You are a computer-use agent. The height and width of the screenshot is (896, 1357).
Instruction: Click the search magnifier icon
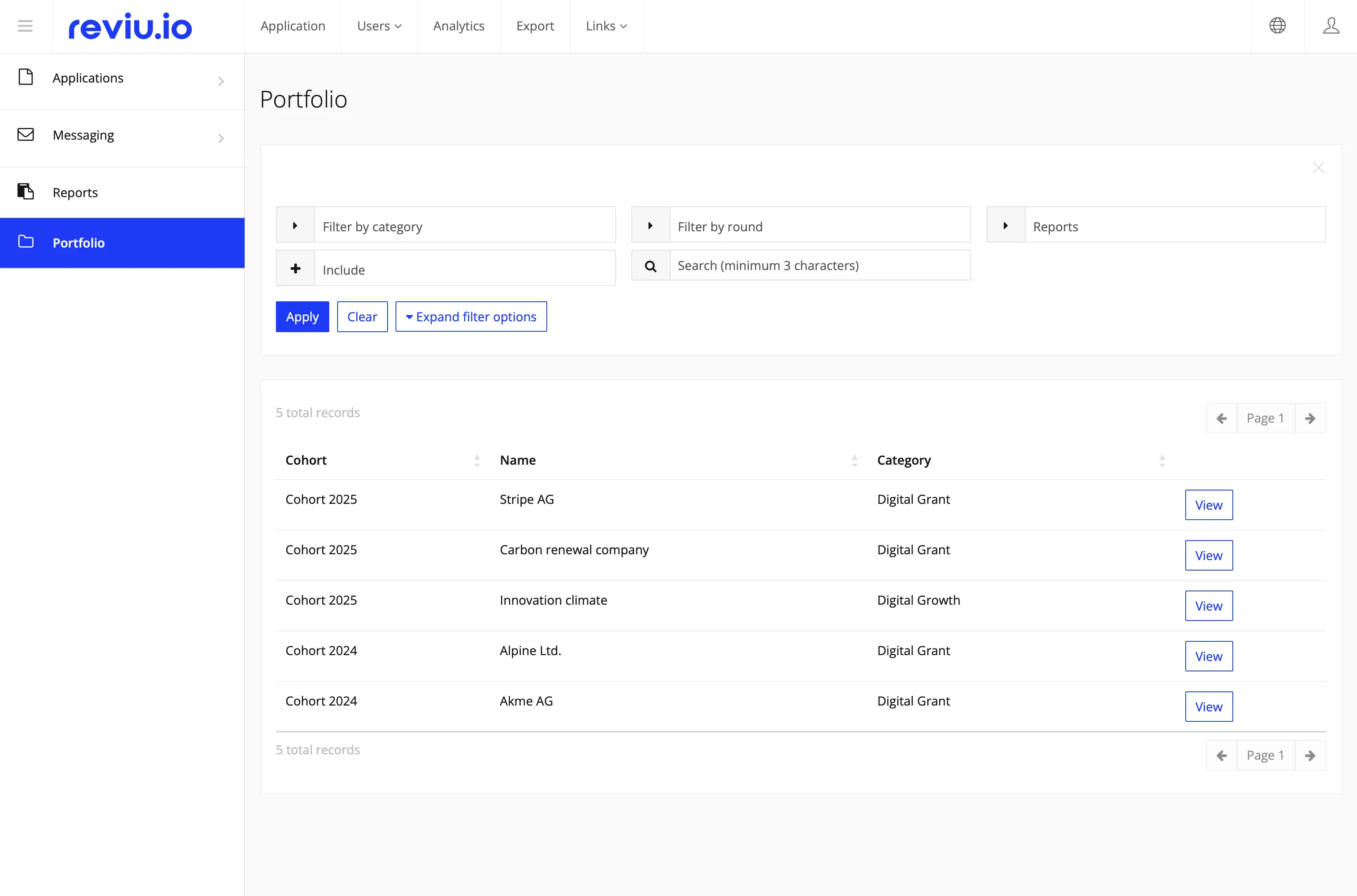click(x=650, y=266)
